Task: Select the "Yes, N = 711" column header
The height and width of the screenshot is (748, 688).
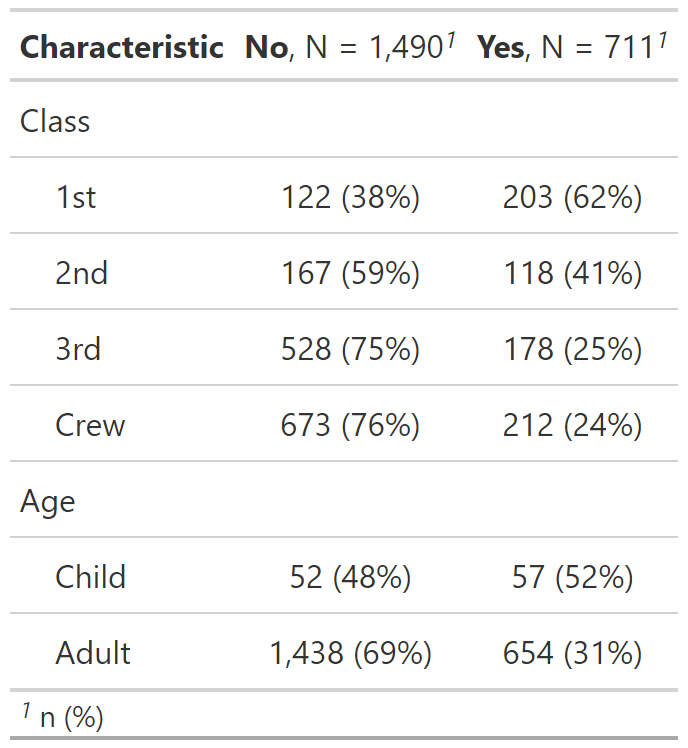Action: tap(571, 47)
